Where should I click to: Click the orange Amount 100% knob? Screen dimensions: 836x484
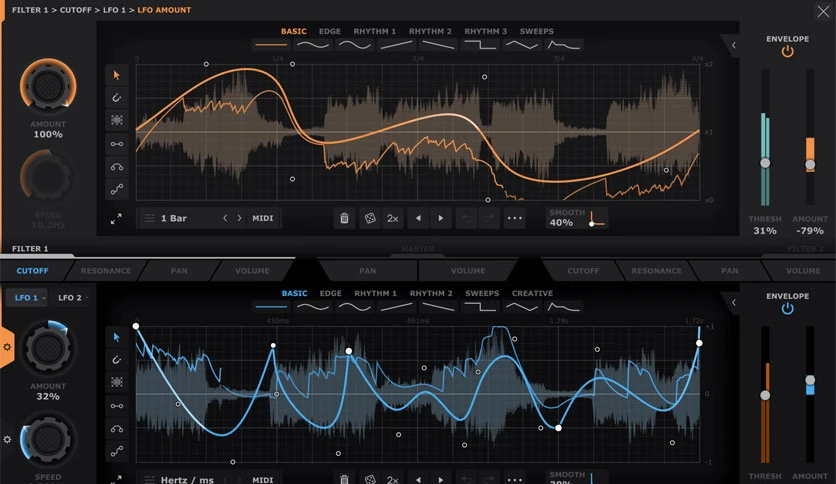[48, 85]
